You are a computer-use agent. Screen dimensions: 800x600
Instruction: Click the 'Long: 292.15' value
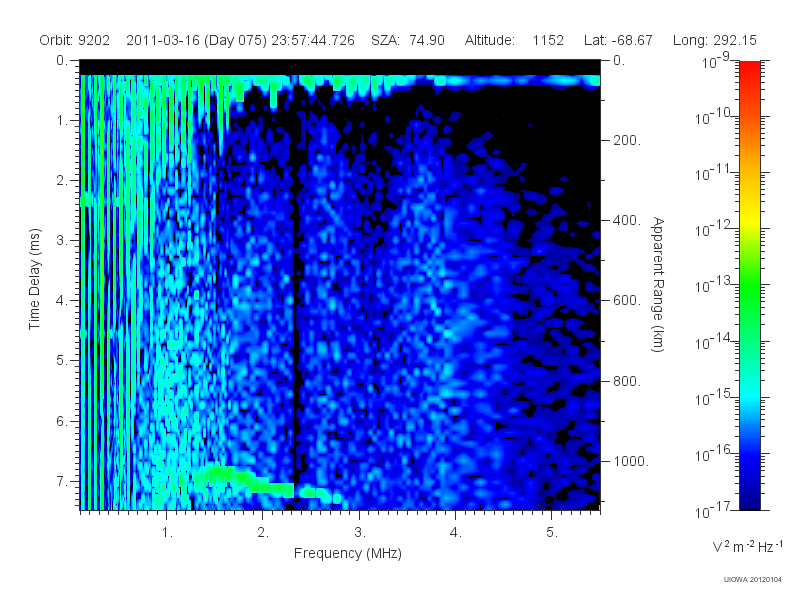(x=714, y=40)
